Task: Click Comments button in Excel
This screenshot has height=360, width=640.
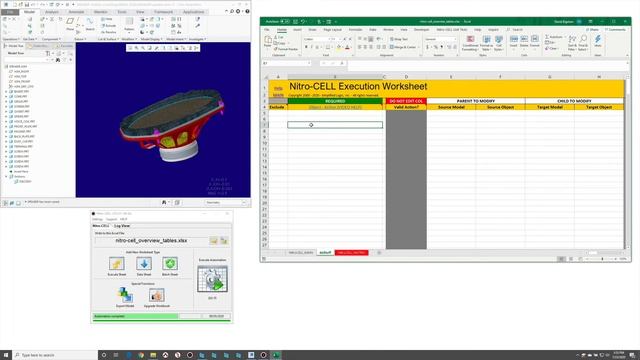Action: [x=615, y=30]
